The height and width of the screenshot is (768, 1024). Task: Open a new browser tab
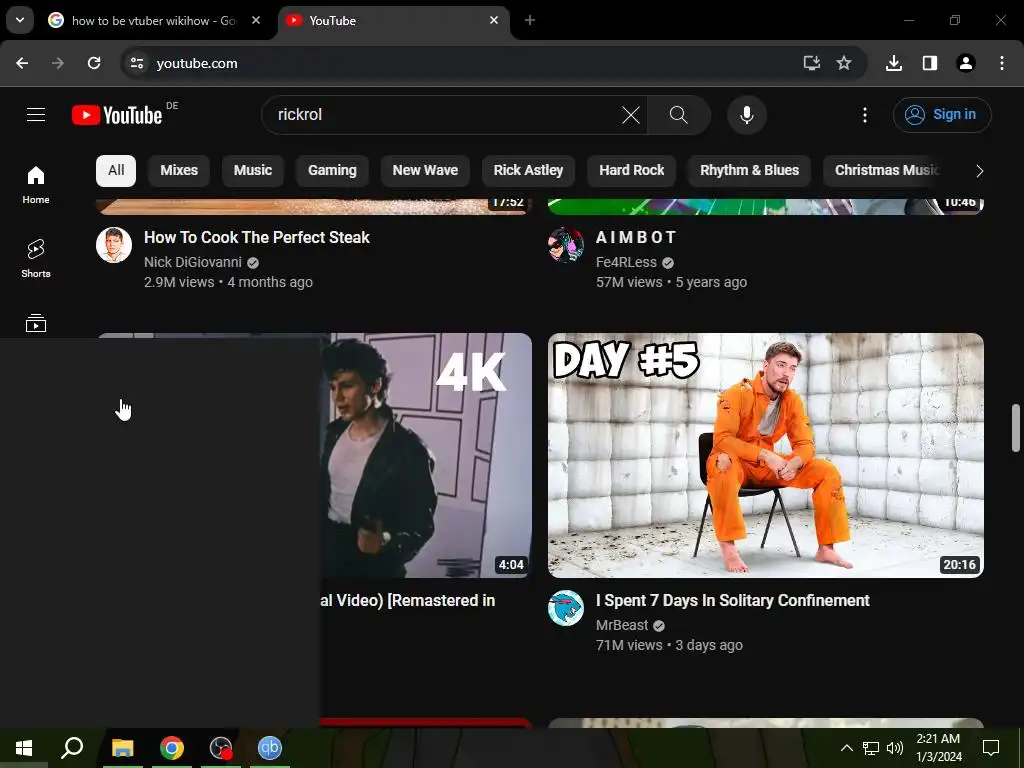530,20
